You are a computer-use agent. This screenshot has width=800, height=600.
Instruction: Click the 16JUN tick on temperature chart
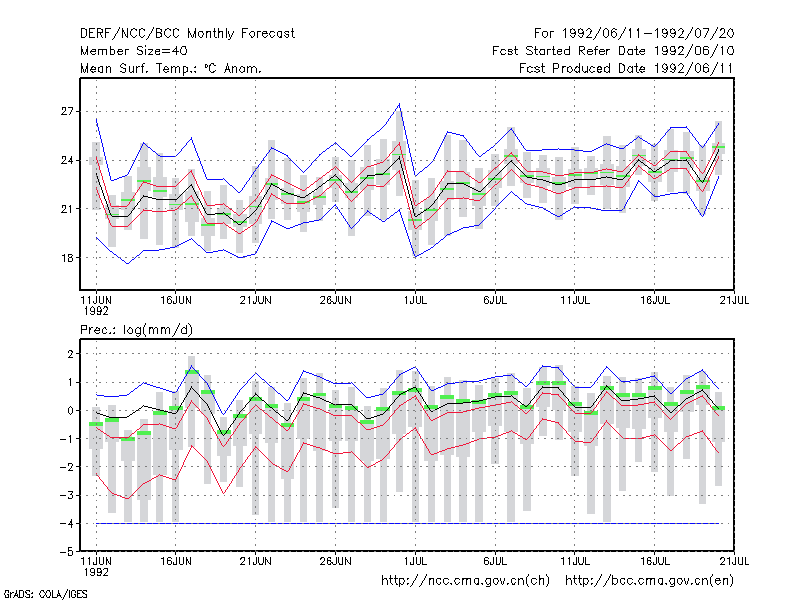176,300
